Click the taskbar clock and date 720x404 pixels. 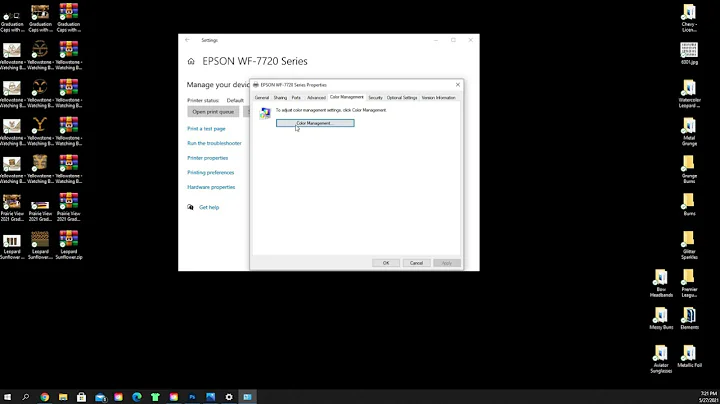click(x=709, y=397)
